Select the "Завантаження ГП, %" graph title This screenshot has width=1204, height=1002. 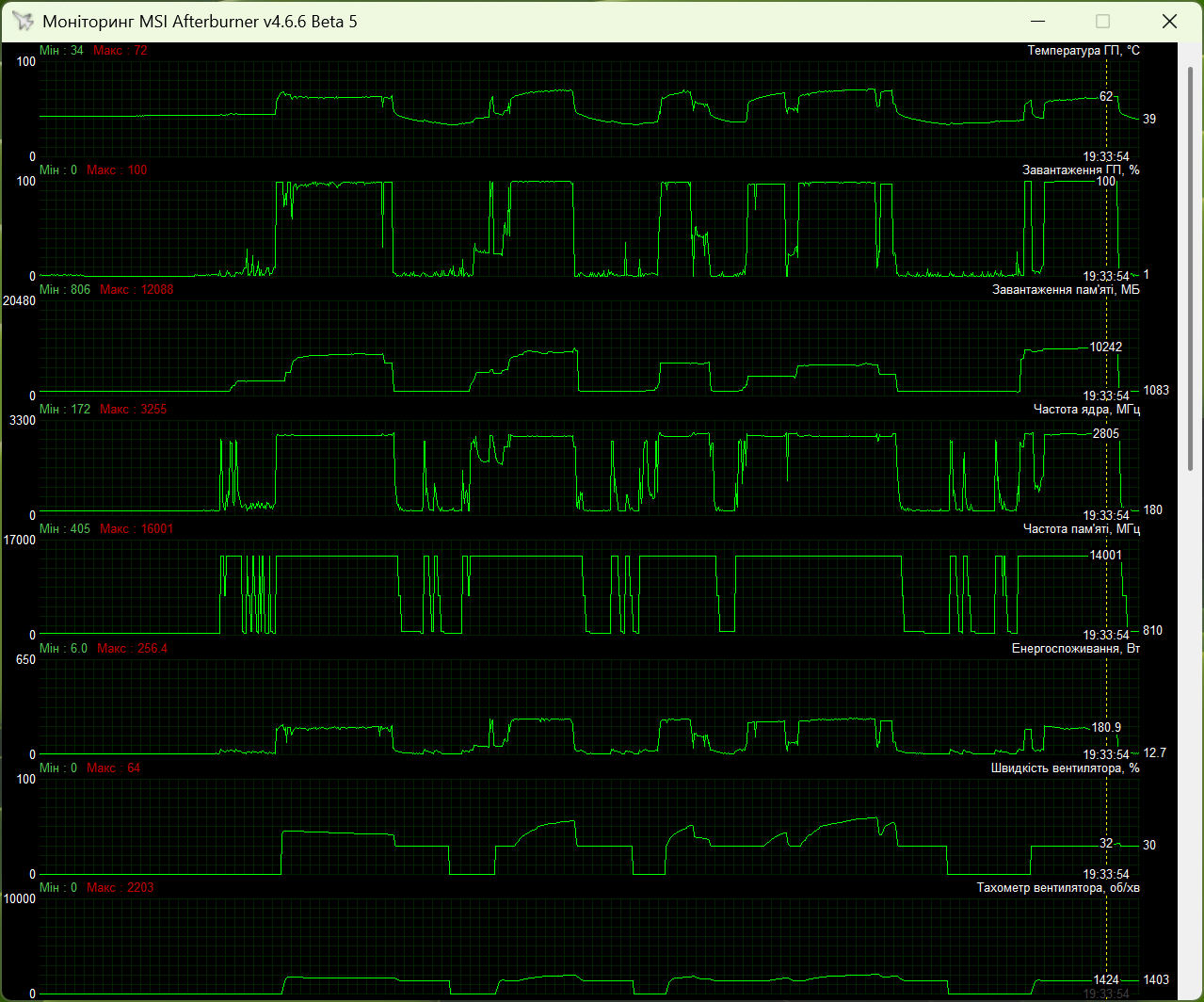point(1081,170)
